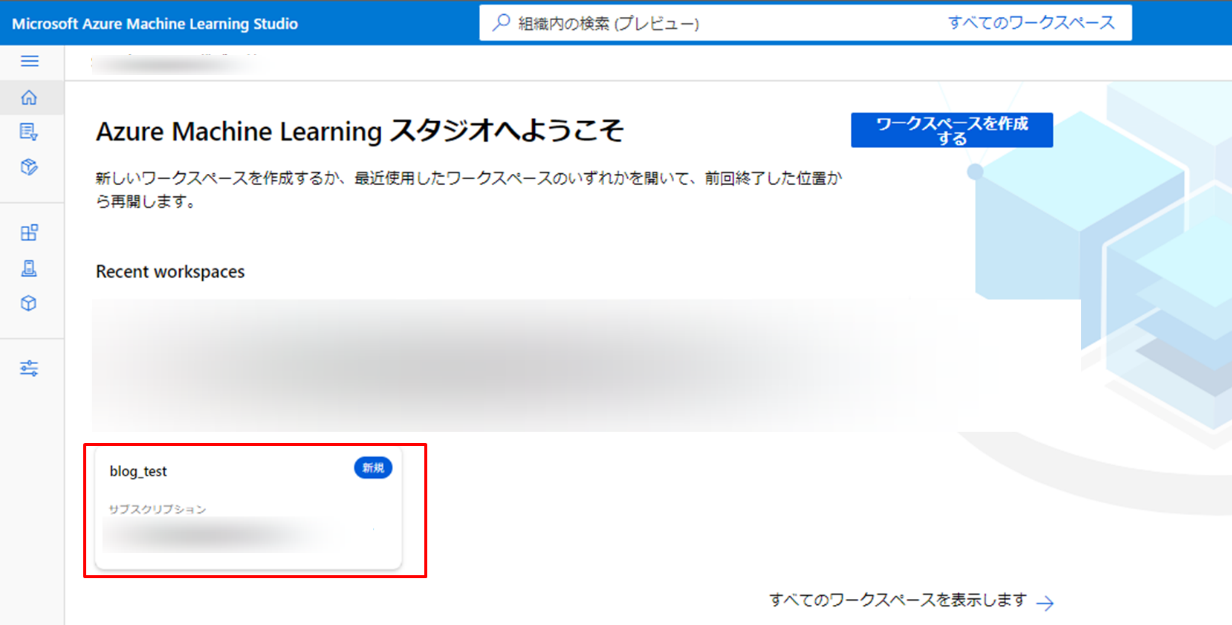Click the lower cube sidebar icon
Viewport: 1232px width, 625px height.
pyautogui.click(x=29, y=303)
